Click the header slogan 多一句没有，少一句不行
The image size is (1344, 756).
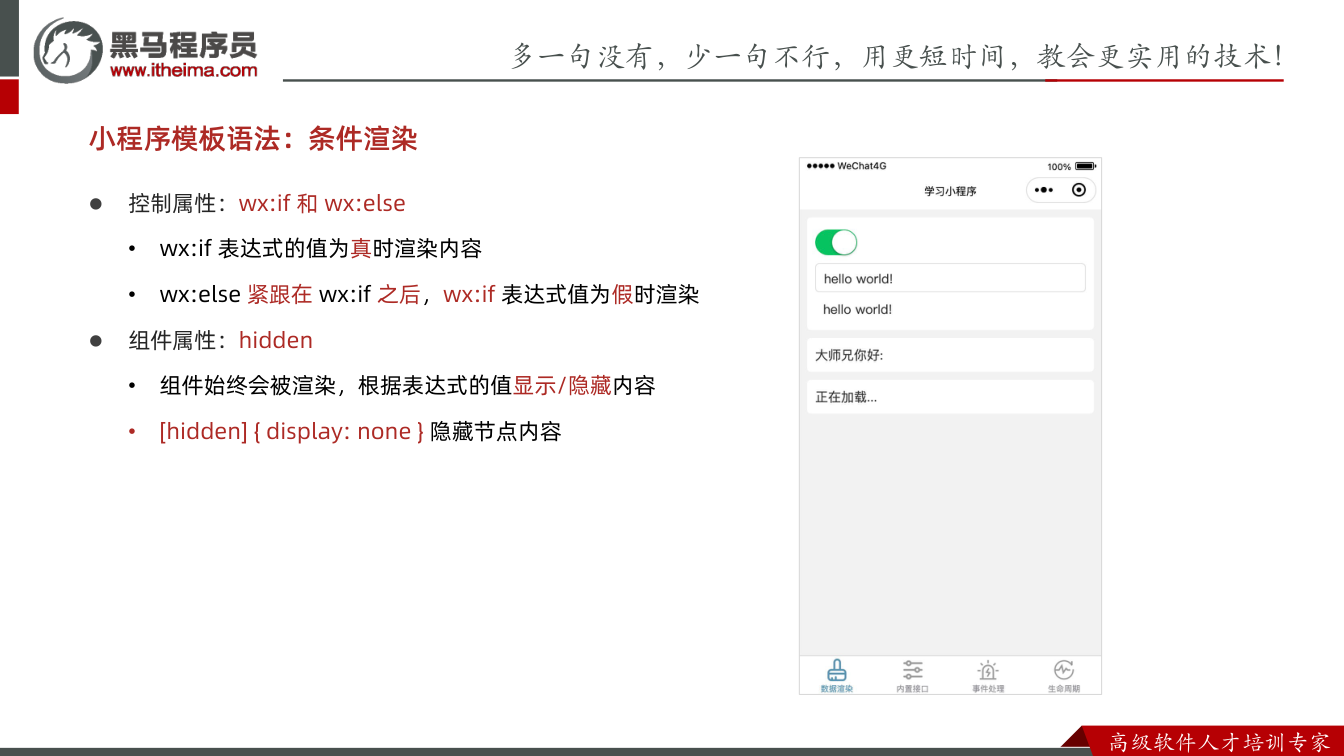897,56
